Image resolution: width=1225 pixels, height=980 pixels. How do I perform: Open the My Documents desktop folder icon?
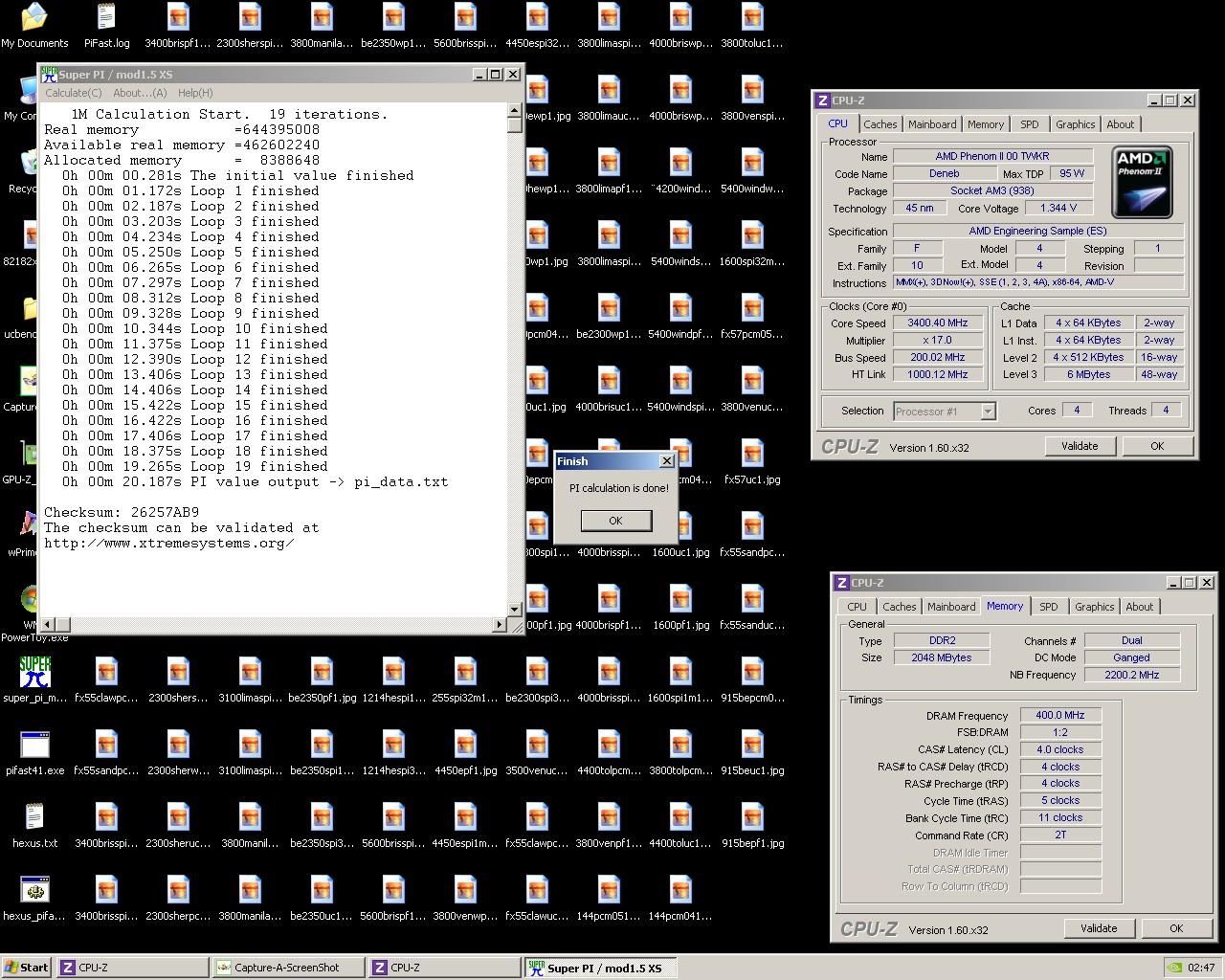pyautogui.click(x=34, y=17)
